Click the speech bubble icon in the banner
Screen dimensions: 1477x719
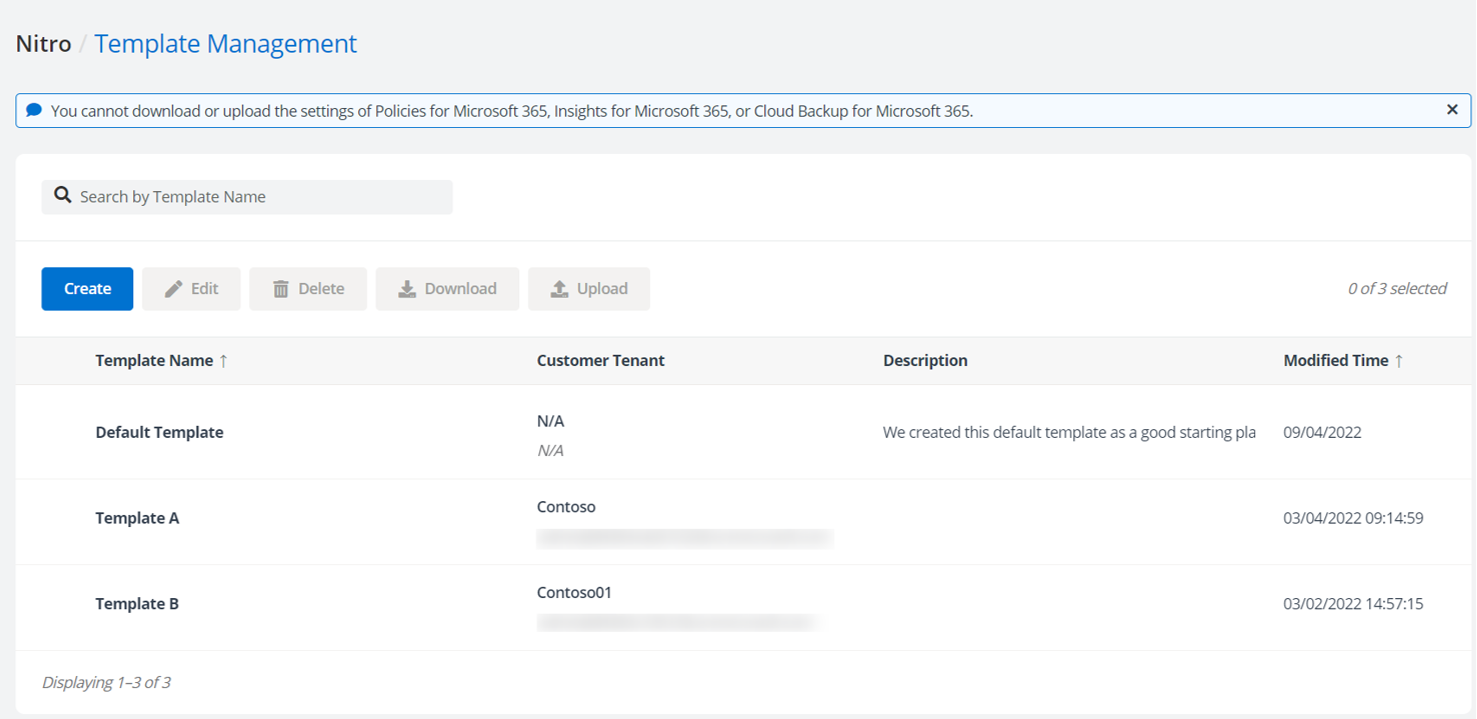pyautogui.click(x=33, y=109)
